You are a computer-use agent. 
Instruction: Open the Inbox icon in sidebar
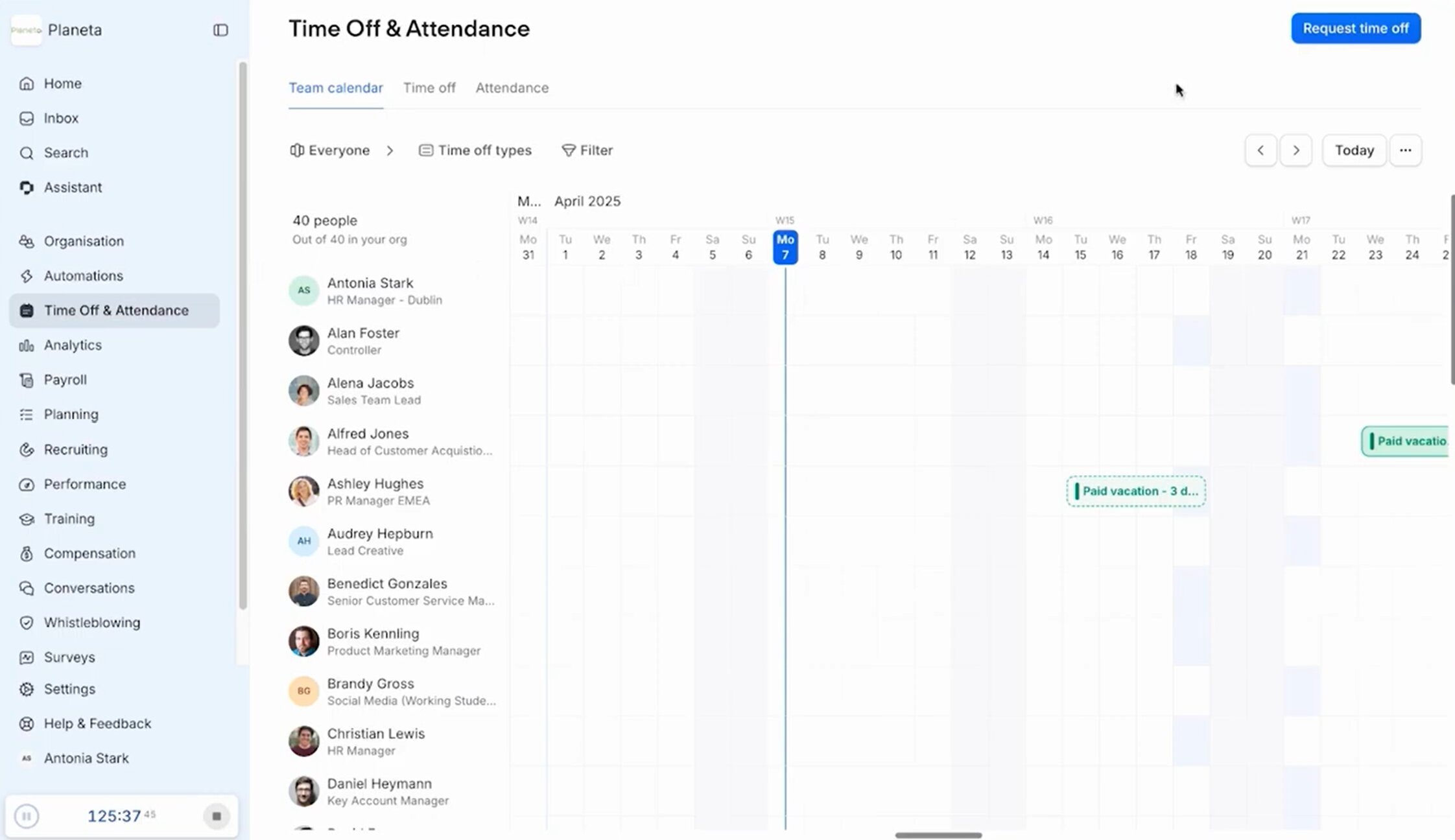pos(27,119)
